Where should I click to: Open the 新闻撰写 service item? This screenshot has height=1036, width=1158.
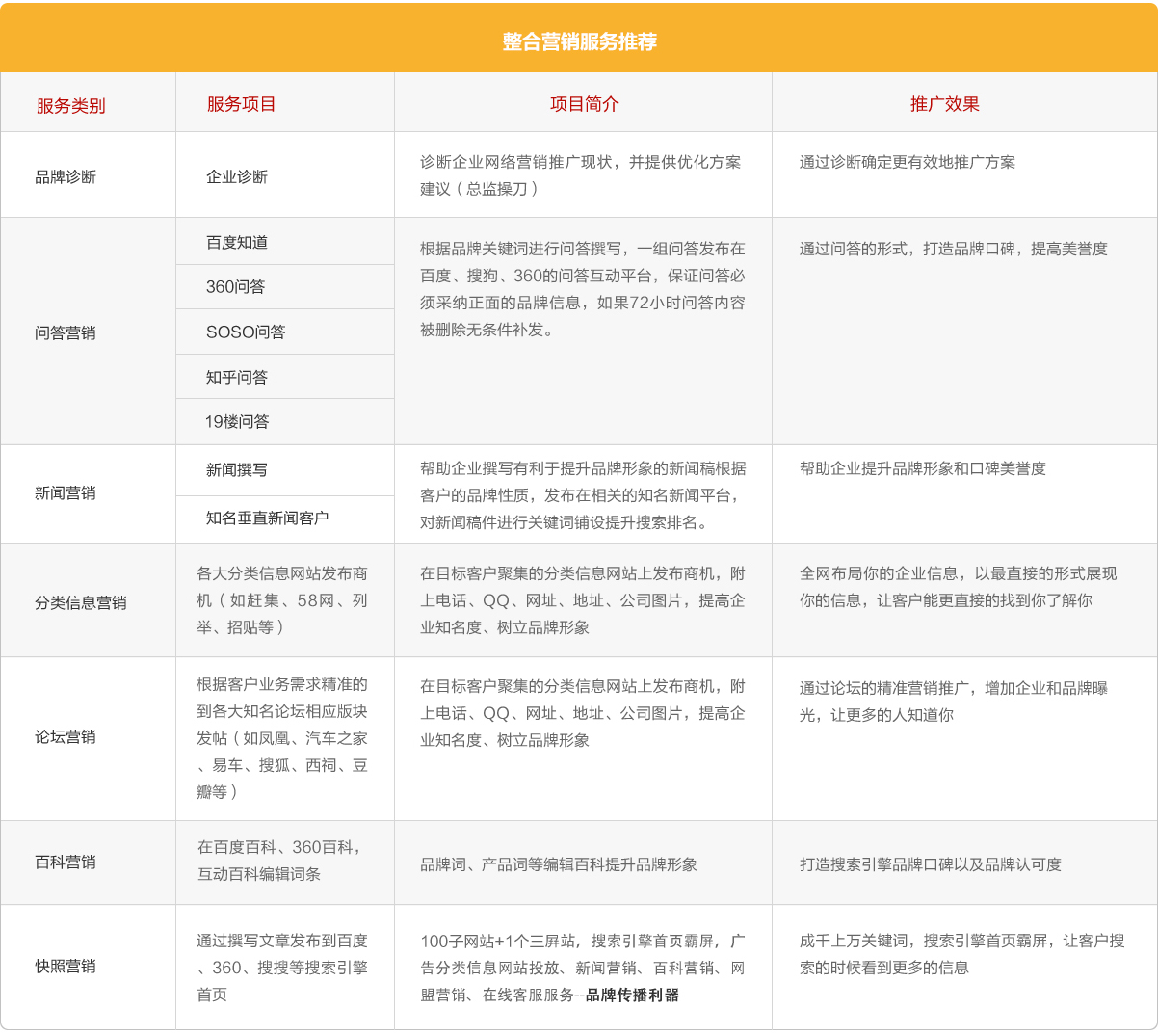tap(237, 469)
